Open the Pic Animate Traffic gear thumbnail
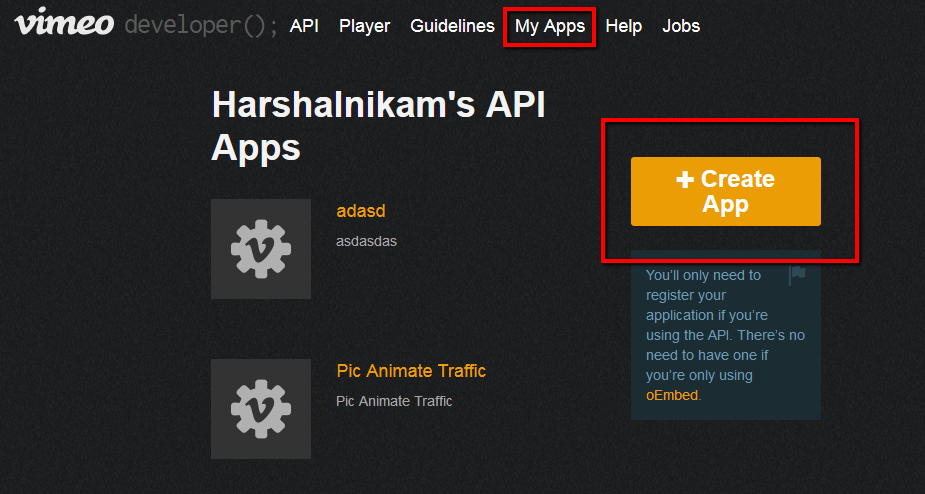The width and height of the screenshot is (925, 494). tap(261, 409)
